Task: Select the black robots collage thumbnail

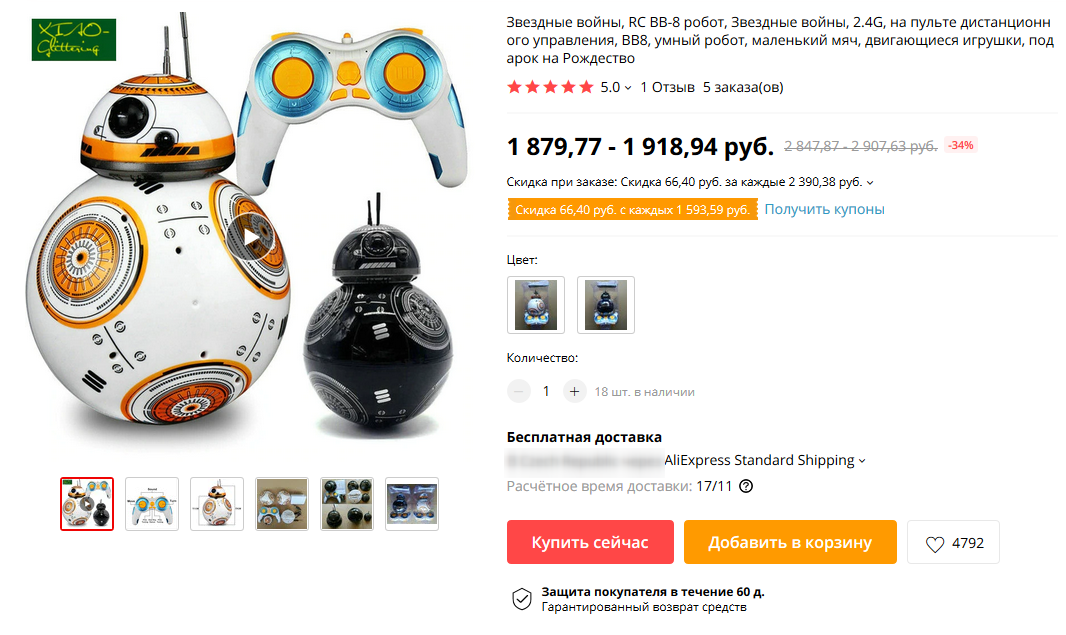Action: (347, 504)
